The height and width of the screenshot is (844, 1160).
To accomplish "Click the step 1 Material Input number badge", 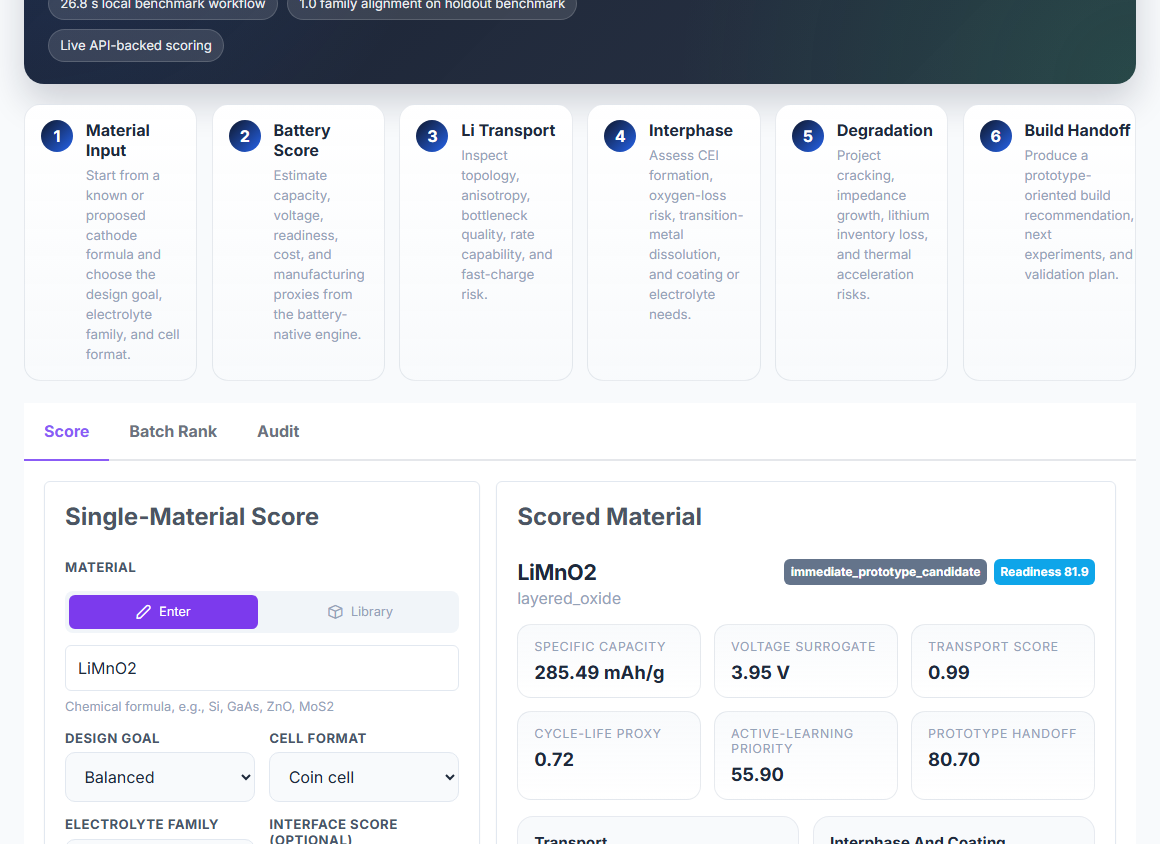I will (57, 136).
